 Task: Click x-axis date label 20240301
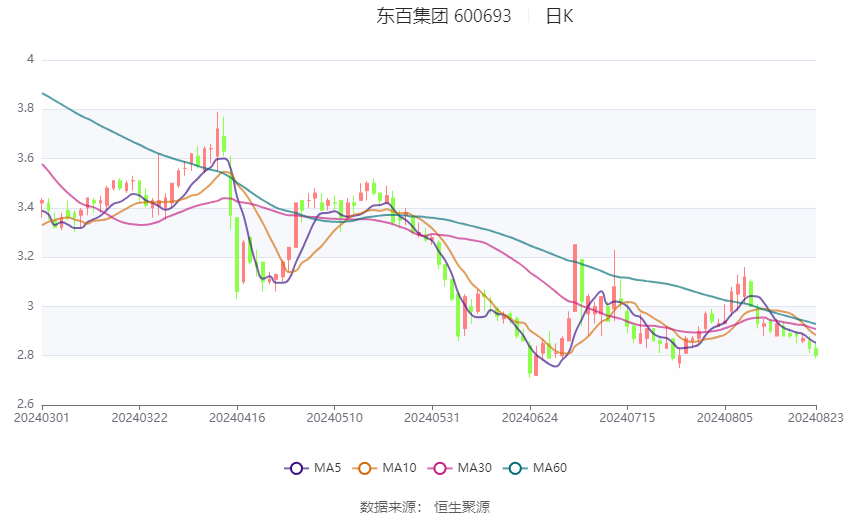[x=42, y=418]
